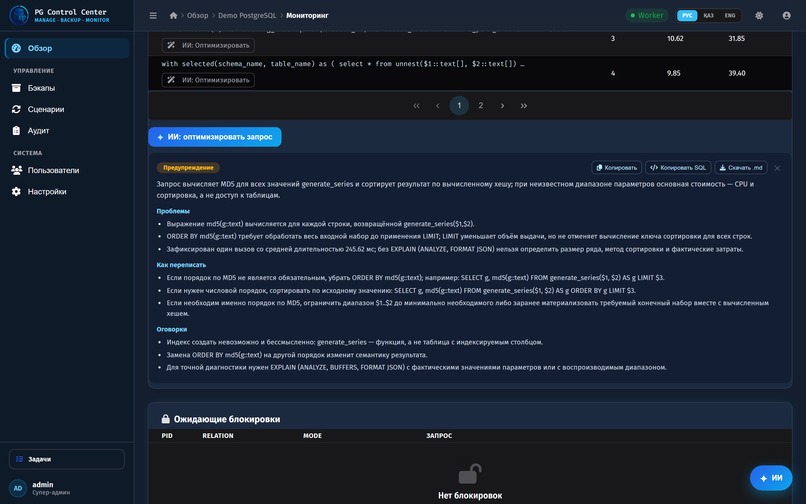Click Копировать to copy the analysis

pos(617,168)
